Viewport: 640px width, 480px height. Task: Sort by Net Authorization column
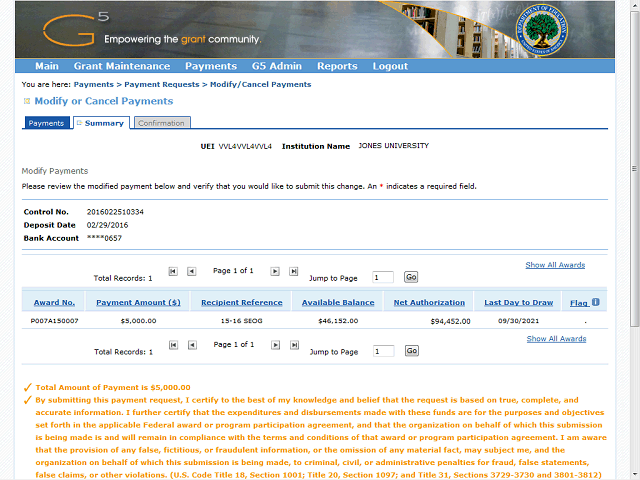click(x=429, y=302)
